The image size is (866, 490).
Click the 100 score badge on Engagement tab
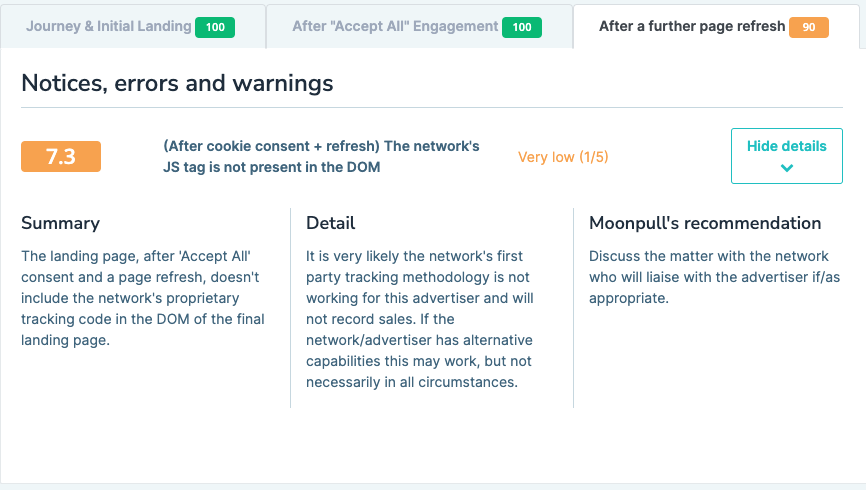521,28
